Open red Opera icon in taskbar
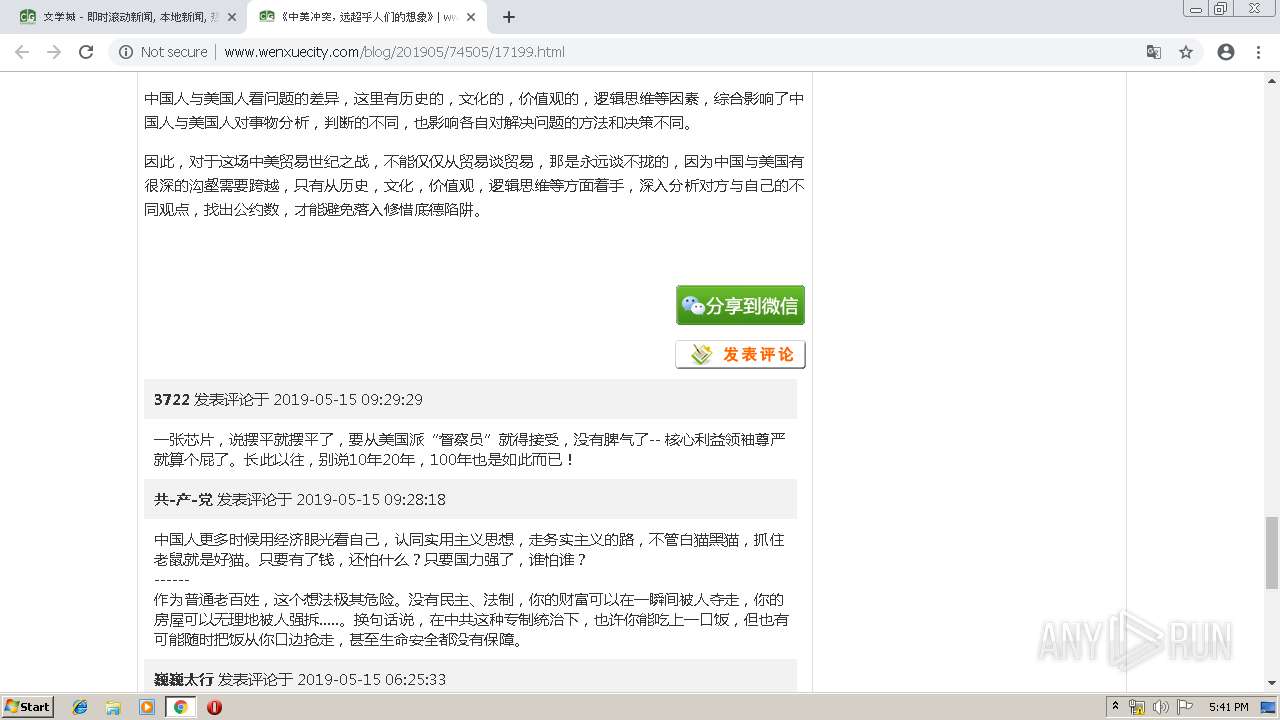 point(214,707)
